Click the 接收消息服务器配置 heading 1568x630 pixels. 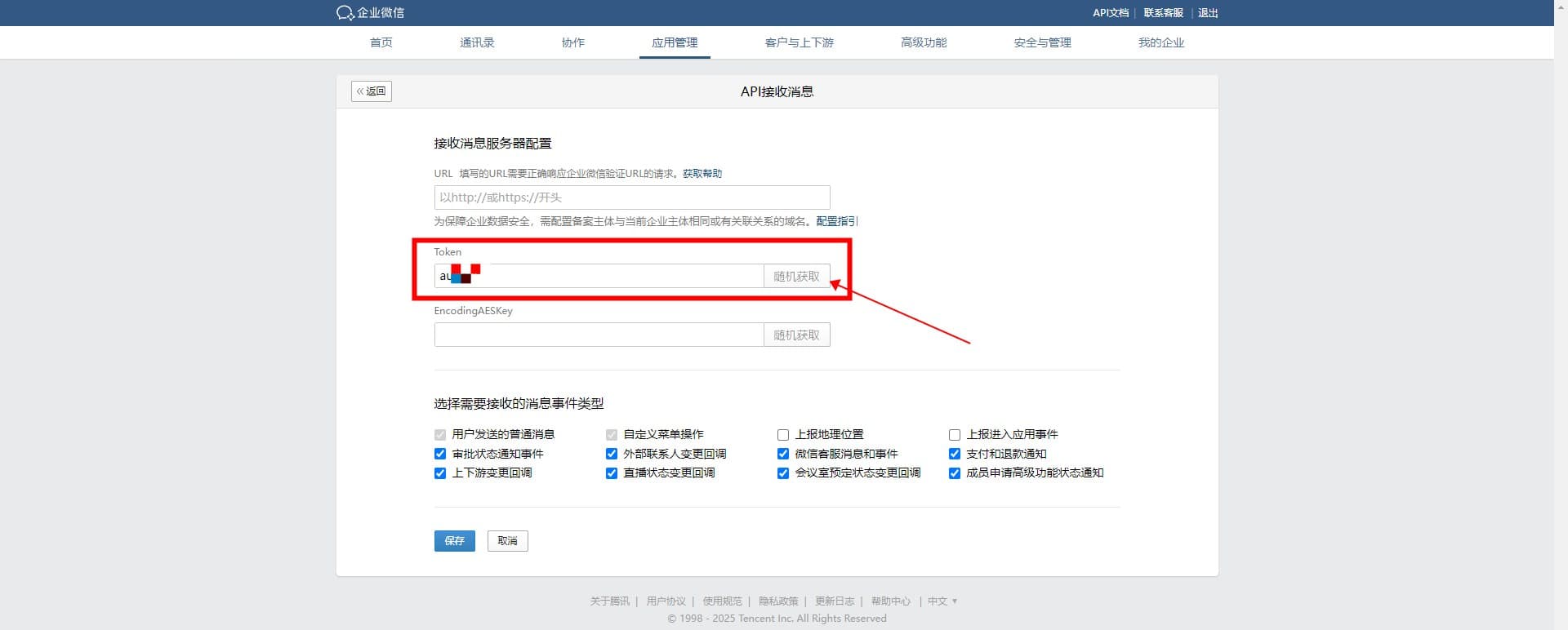(x=492, y=144)
